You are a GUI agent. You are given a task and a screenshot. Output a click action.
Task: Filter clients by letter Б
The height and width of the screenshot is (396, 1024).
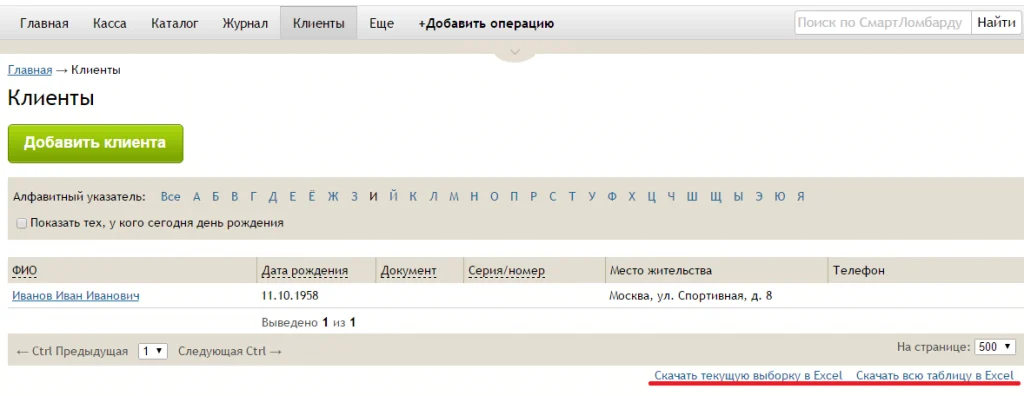click(x=216, y=197)
